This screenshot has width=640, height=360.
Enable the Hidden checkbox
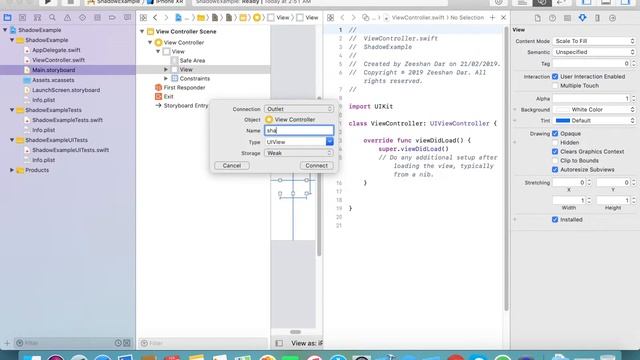click(555, 142)
